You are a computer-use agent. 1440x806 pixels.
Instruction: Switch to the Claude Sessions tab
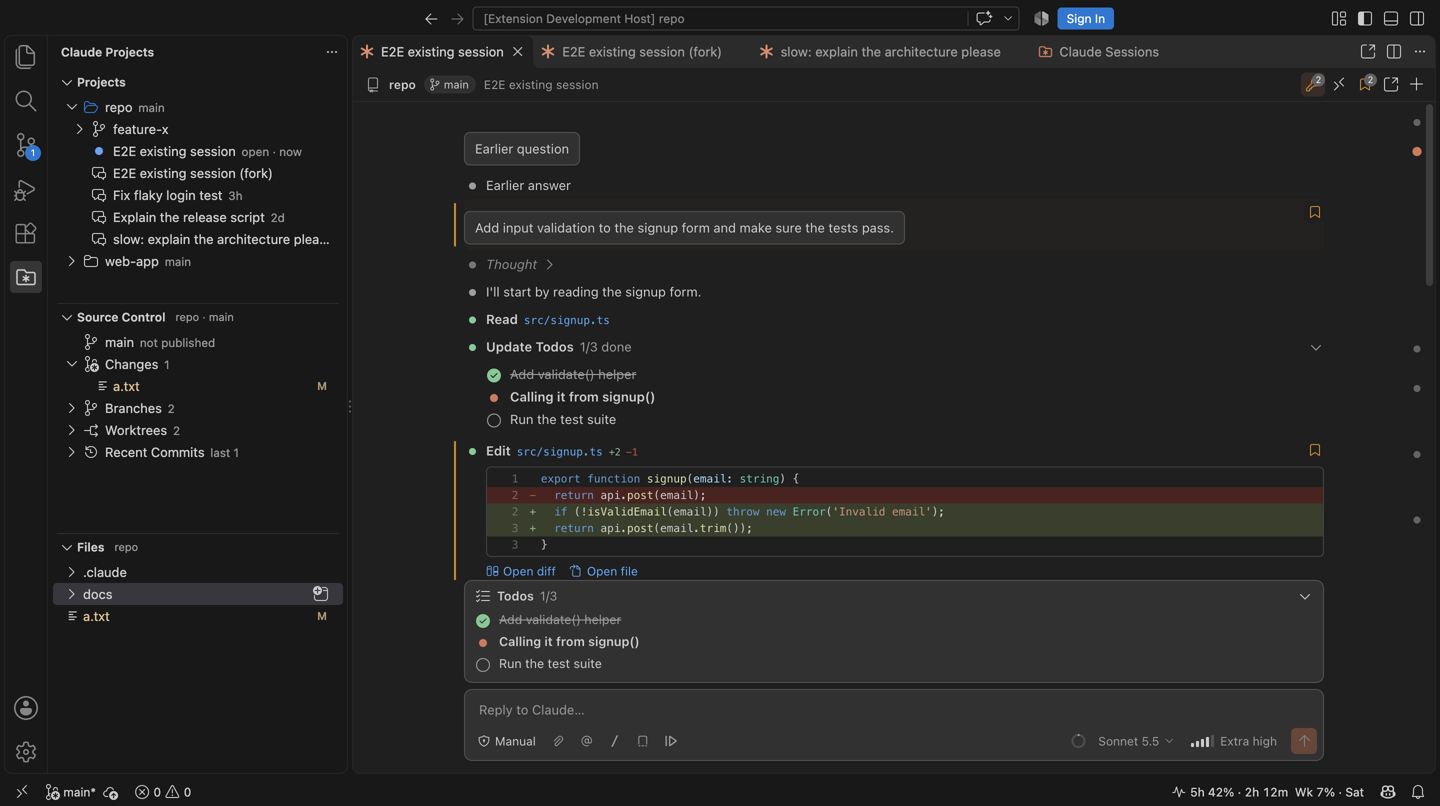(x=1108, y=52)
